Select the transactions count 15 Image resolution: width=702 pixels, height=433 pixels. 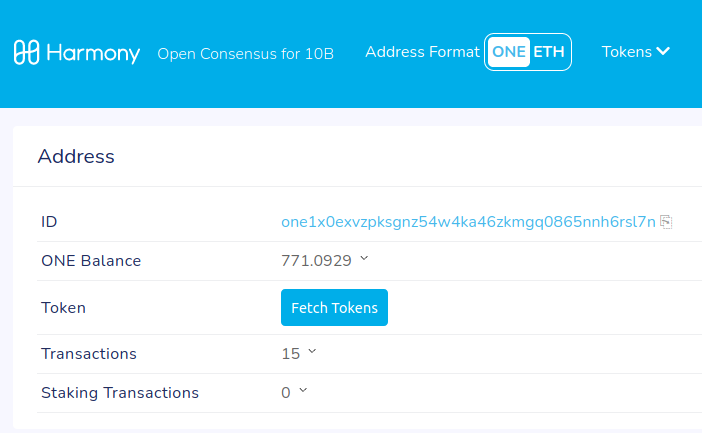pos(291,354)
